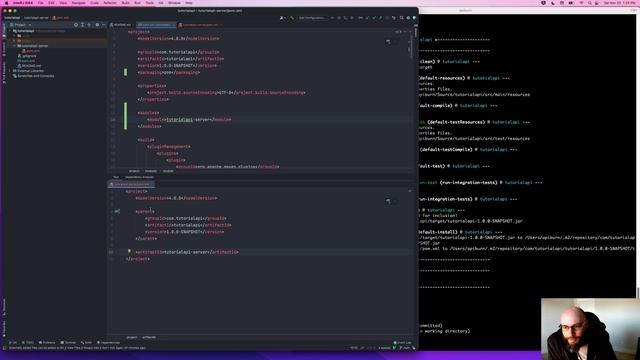Open the Build tool window at bottom

point(86,342)
